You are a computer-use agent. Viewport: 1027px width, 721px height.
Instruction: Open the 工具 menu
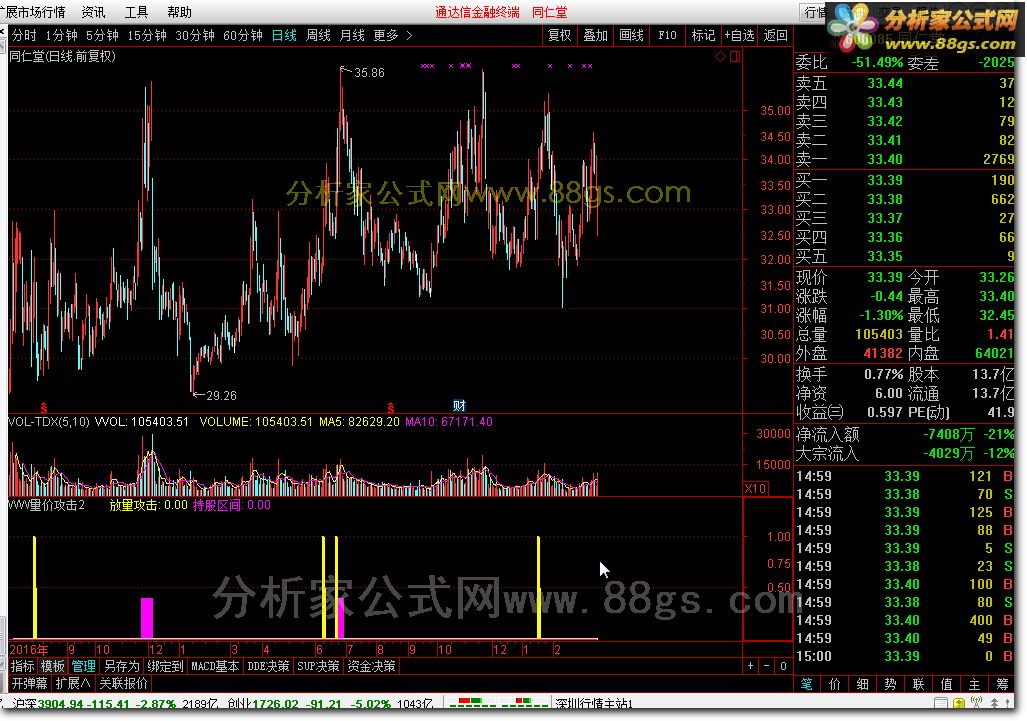point(136,12)
